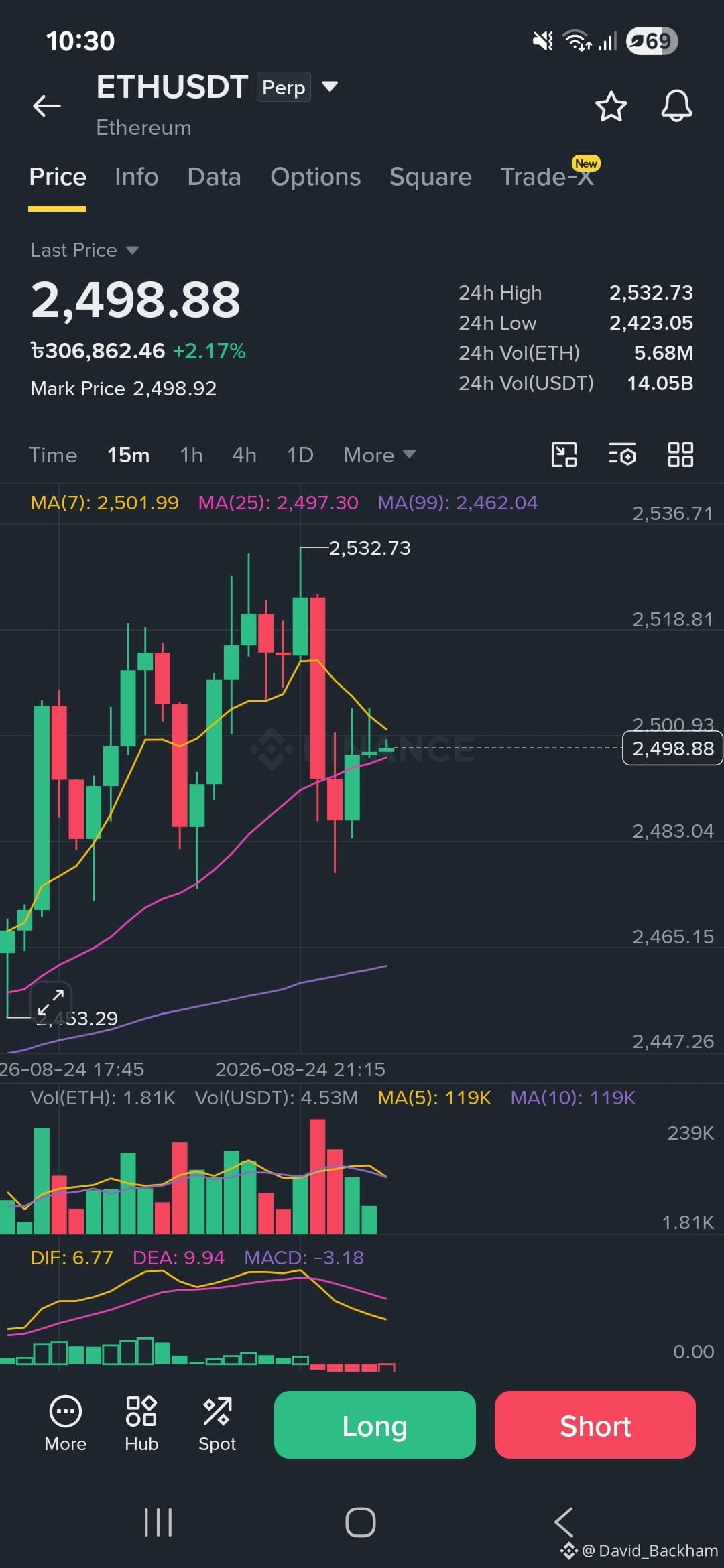This screenshot has height=1568, width=724.
Task: Open the Options tab
Action: (x=316, y=177)
